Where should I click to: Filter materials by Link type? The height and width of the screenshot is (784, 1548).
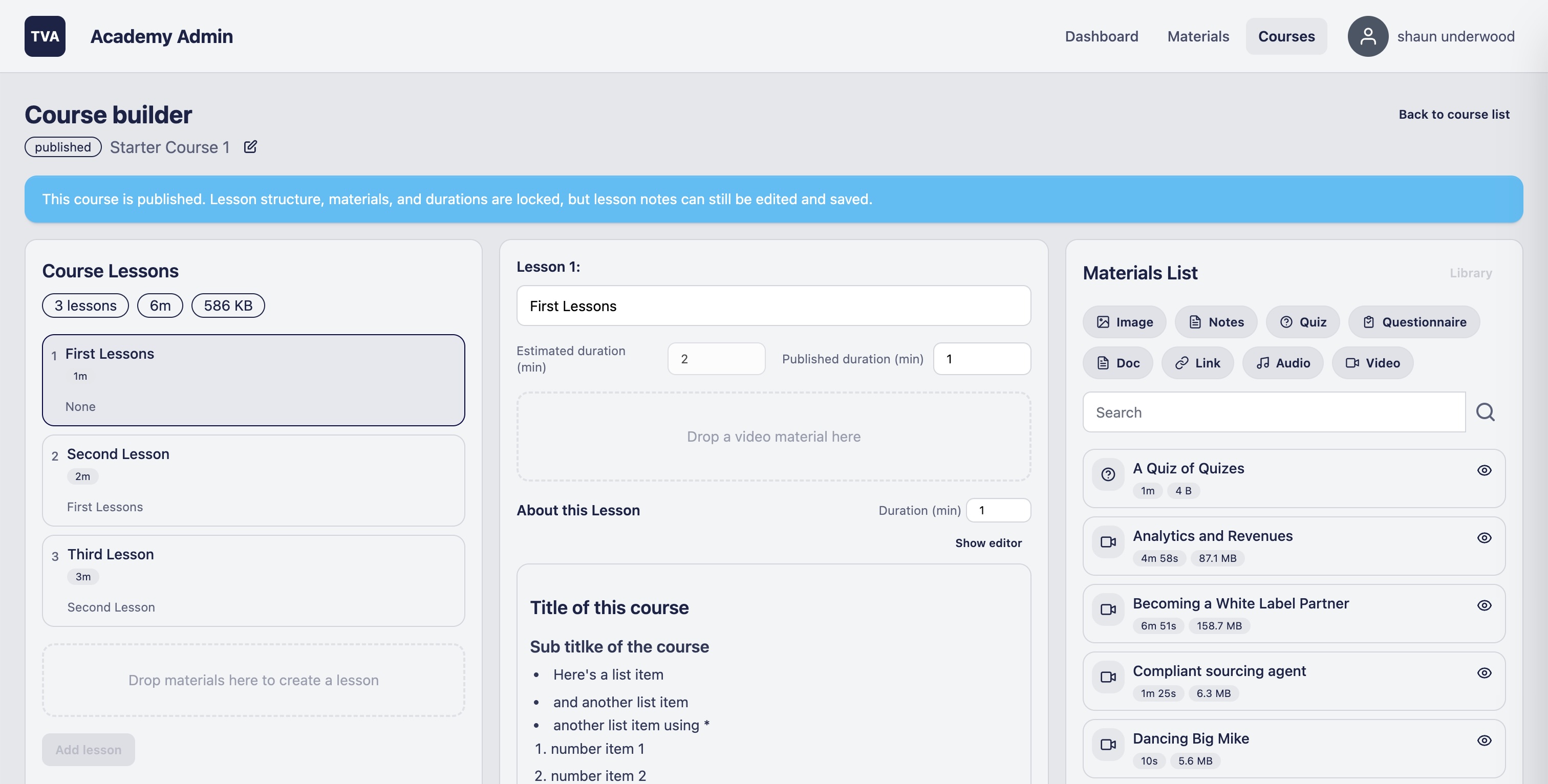(x=1198, y=363)
